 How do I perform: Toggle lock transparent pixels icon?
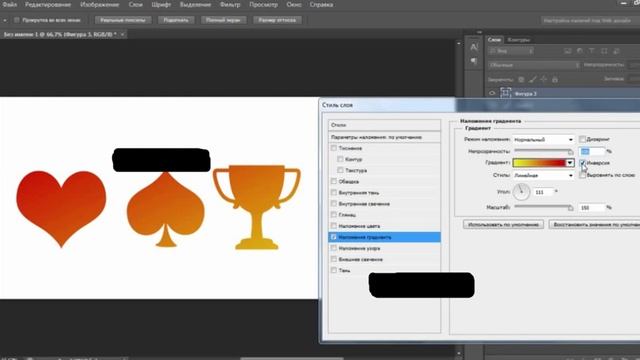tap(521, 79)
